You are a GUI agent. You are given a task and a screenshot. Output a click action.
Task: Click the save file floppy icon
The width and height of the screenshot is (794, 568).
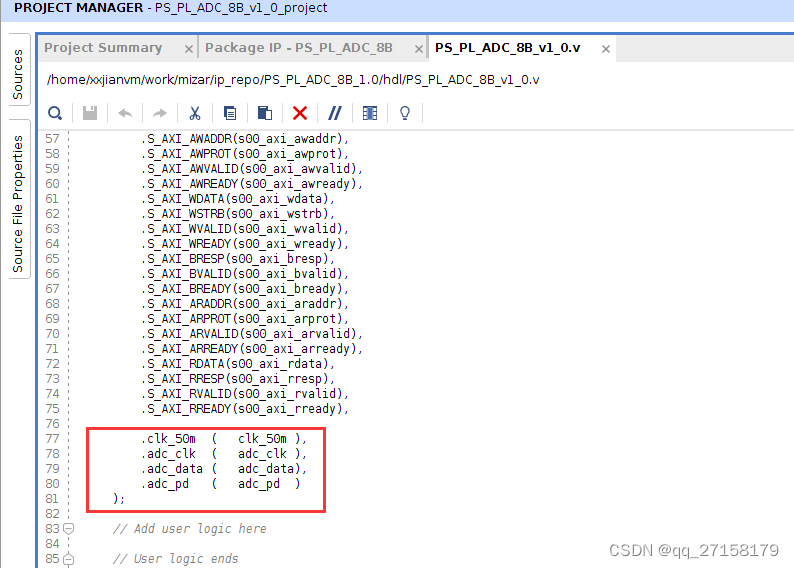[90, 113]
